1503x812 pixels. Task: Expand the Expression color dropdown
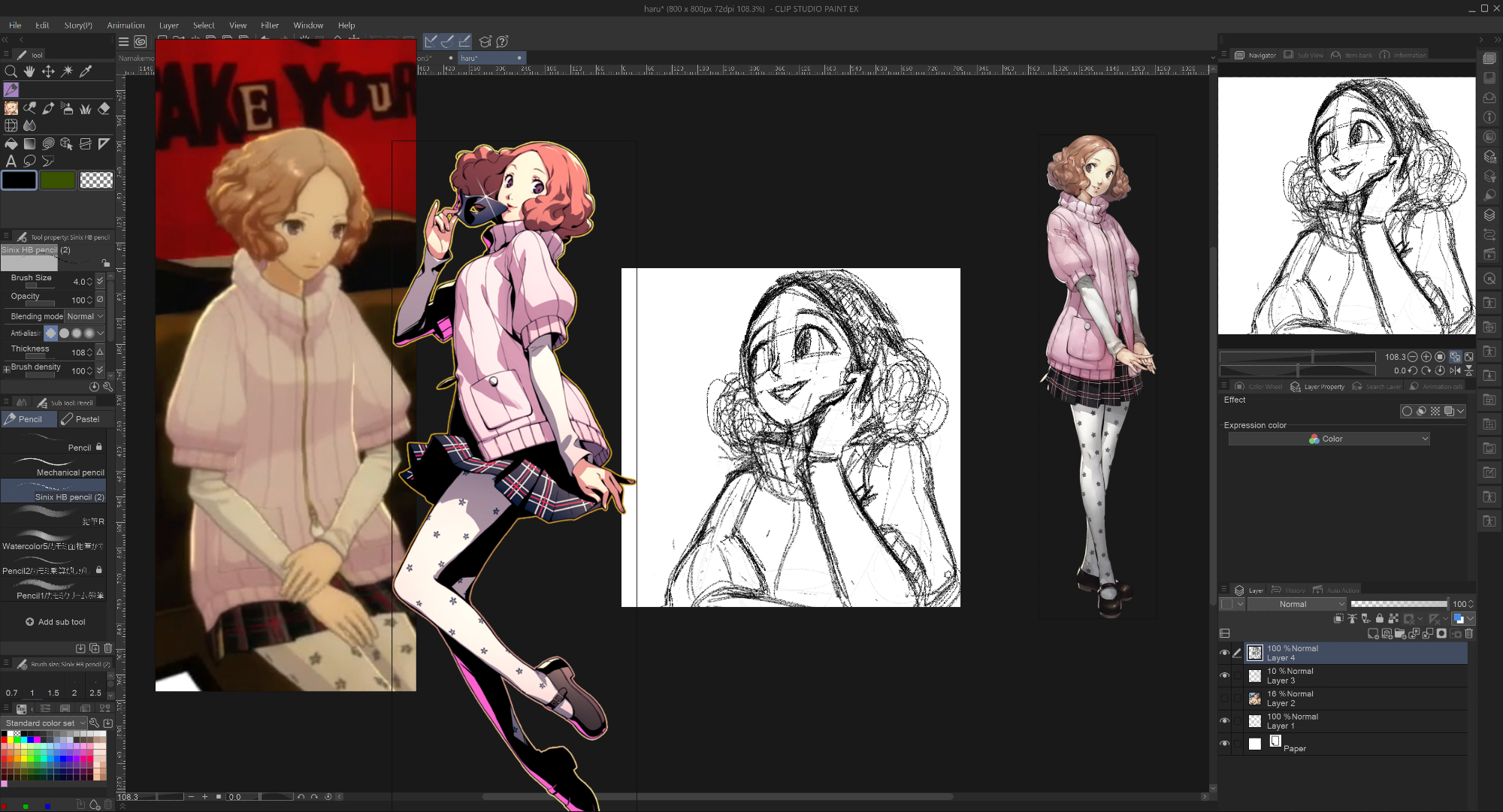point(1329,439)
